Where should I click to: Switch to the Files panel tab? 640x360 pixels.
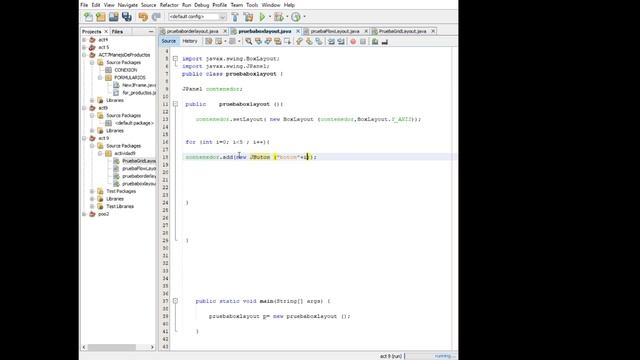click(117, 31)
